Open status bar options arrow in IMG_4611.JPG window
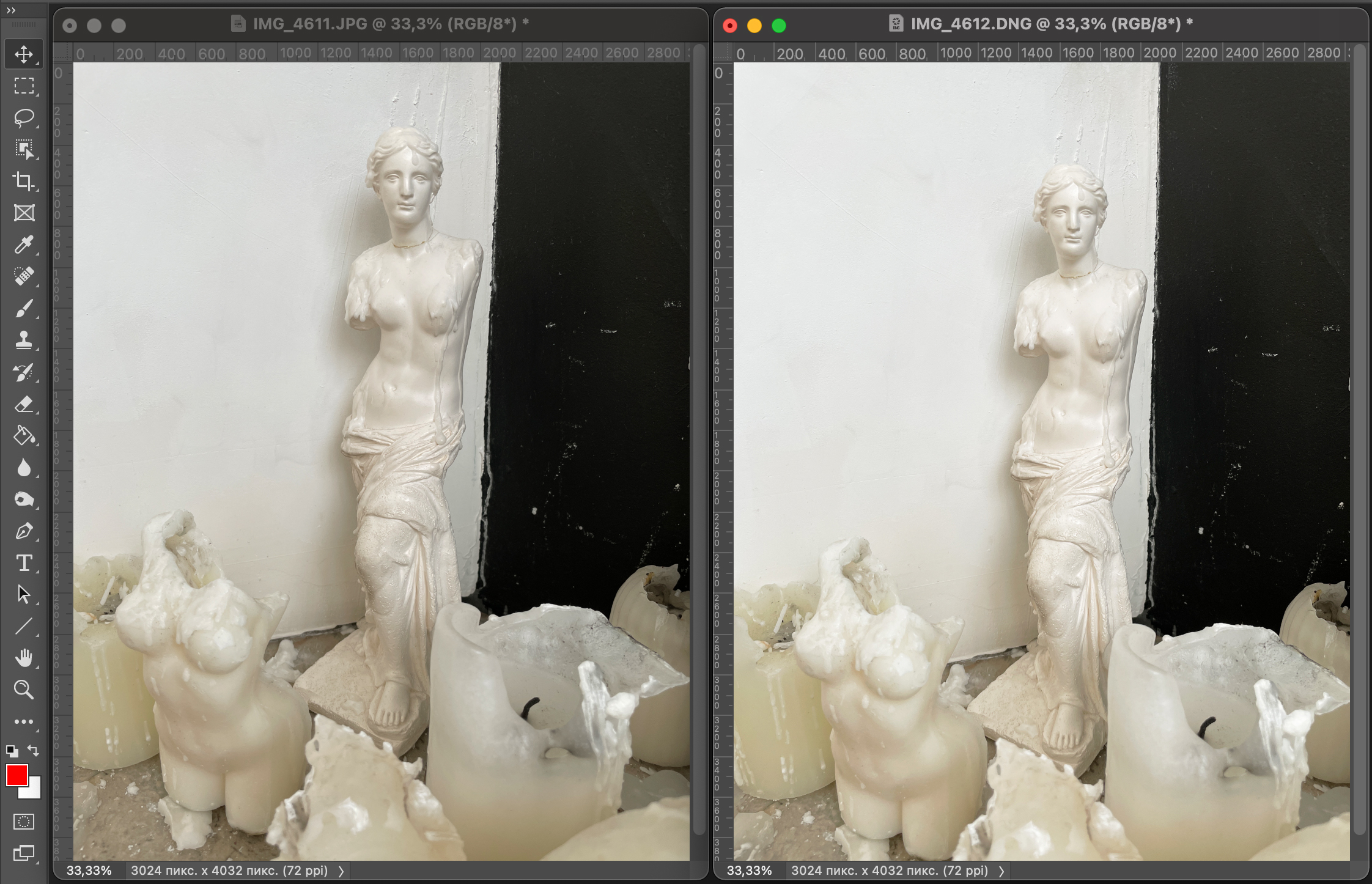Viewport: 1372px width, 884px height. click(x=341, y=871)
